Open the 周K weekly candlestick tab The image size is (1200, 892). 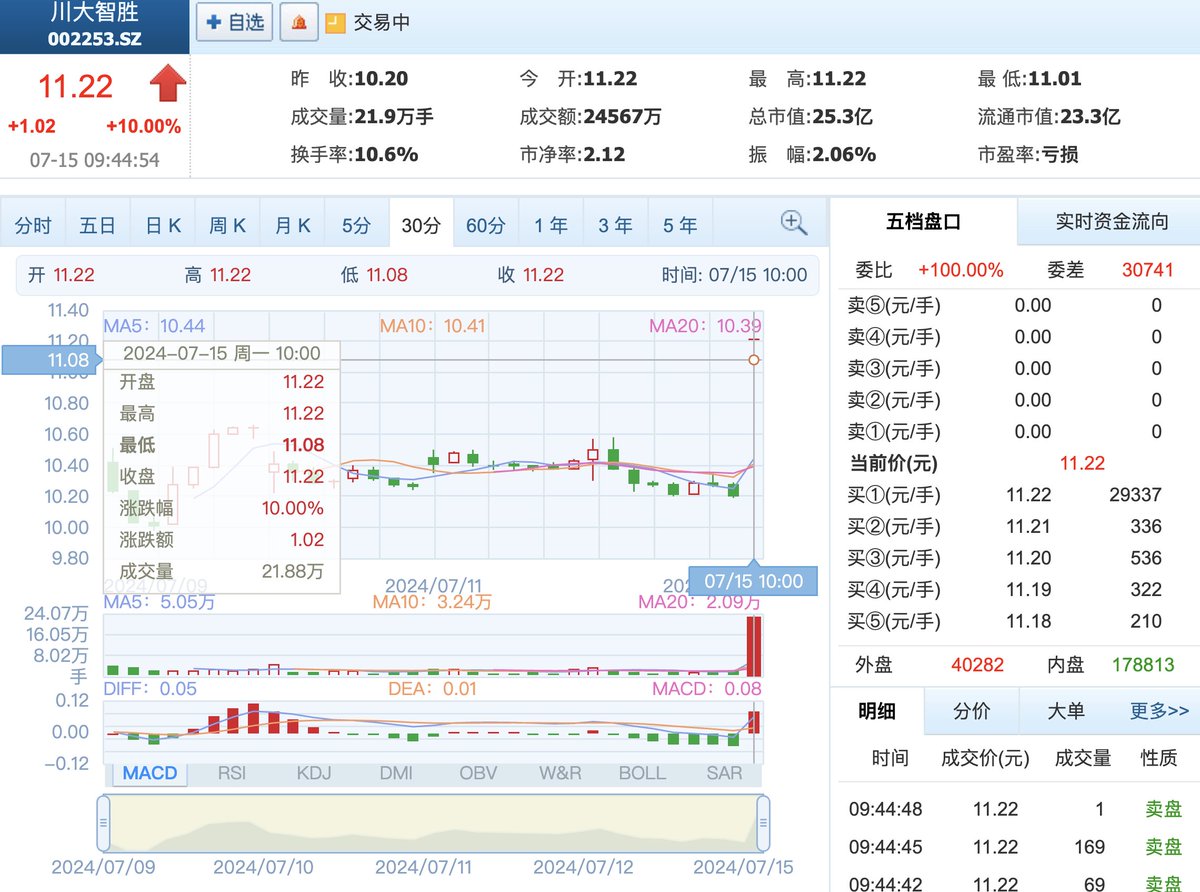(228, 225)
